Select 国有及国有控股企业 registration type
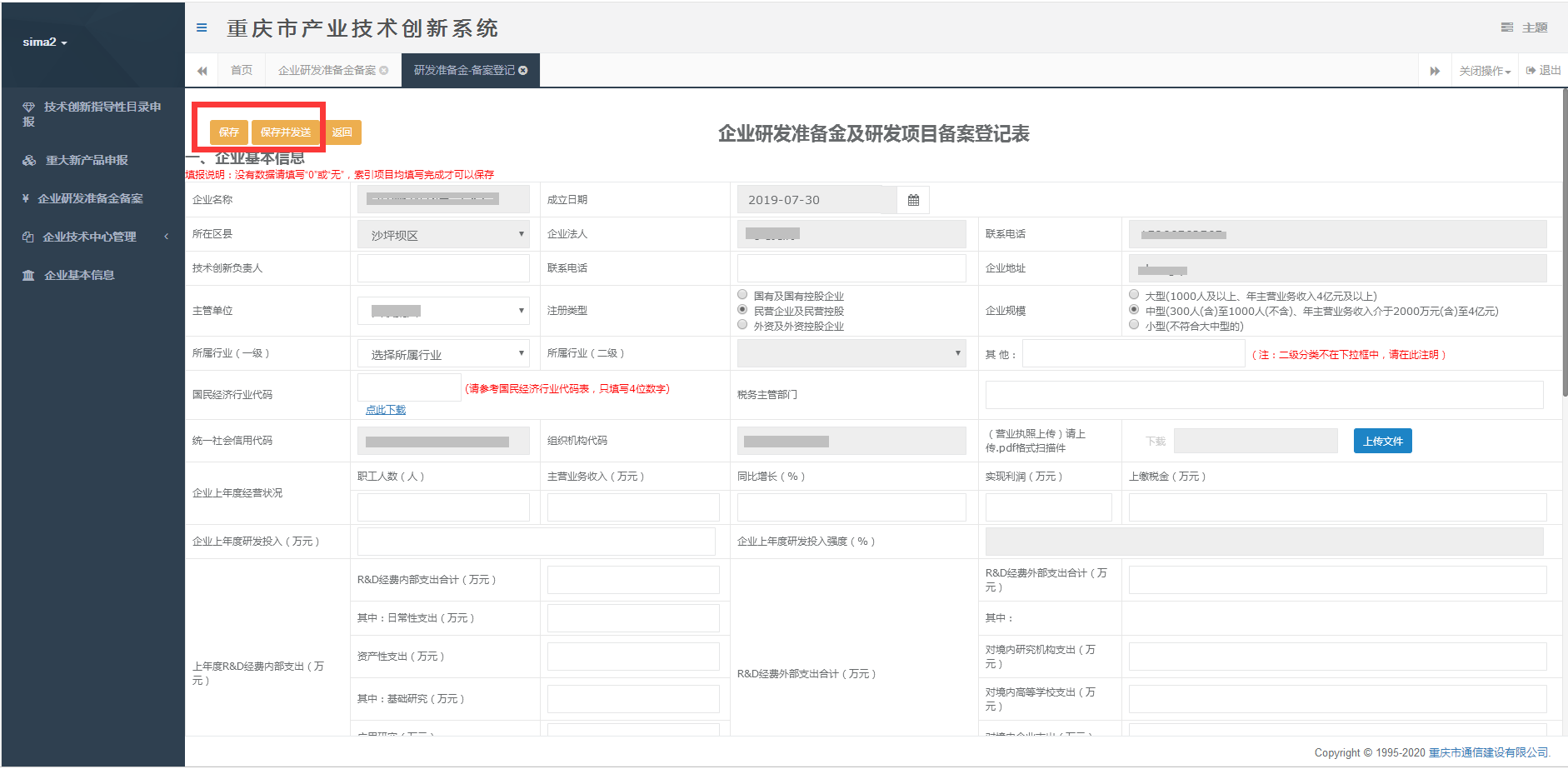Image resolution: width=1568 pixels, height=769 pixels. point(742,294)
